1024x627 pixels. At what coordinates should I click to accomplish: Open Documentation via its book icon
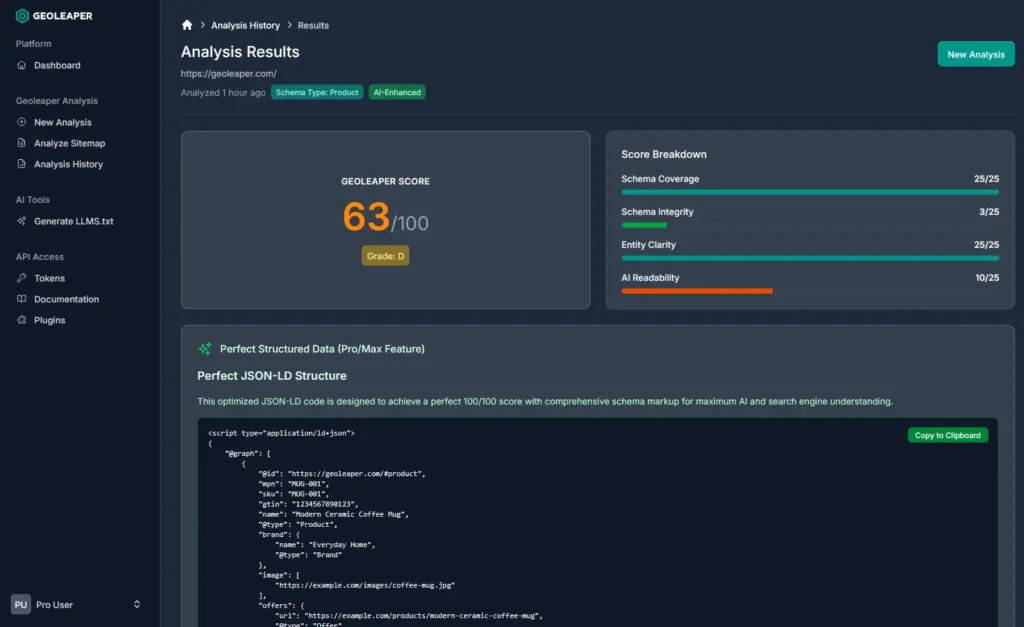click(x=21, y=299)
